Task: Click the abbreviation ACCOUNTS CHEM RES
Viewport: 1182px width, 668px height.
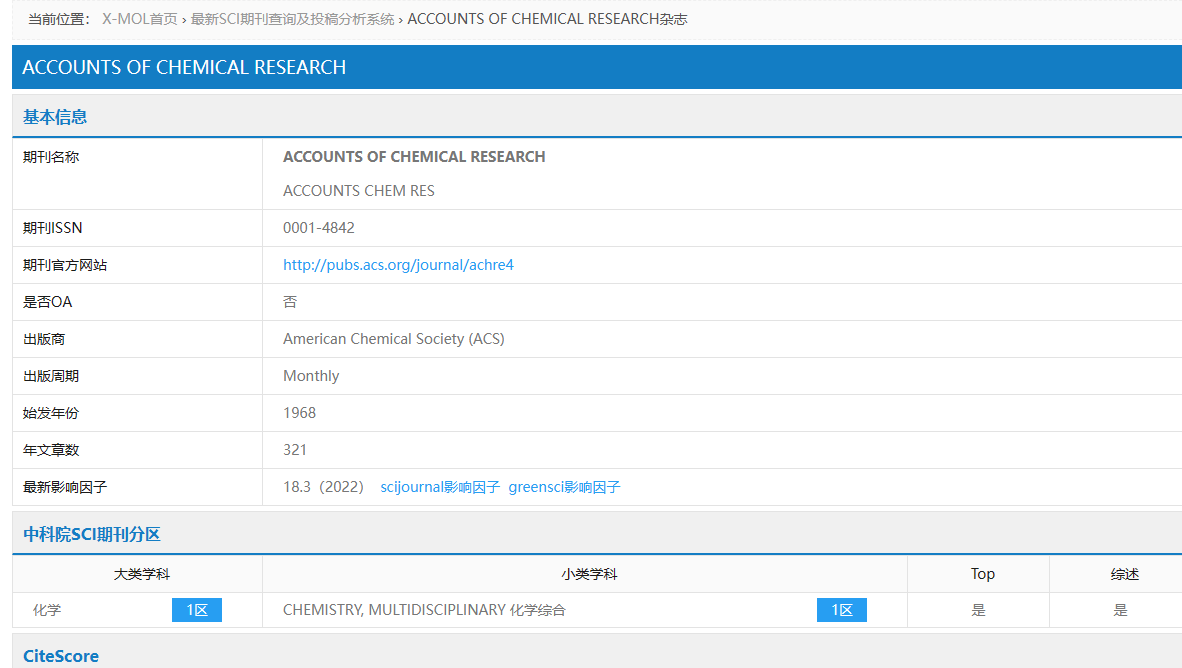Action: click(x=359, y=191)
